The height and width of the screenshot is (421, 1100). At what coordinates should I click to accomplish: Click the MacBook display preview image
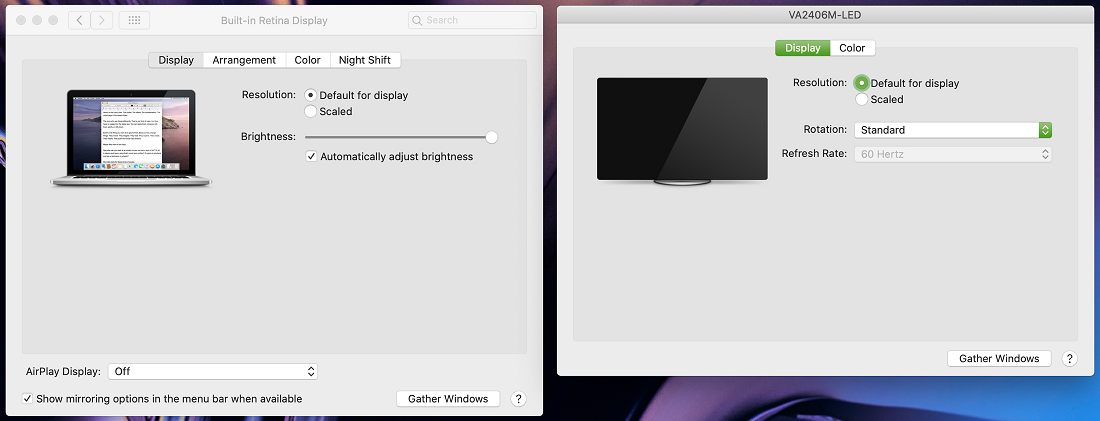131,138
